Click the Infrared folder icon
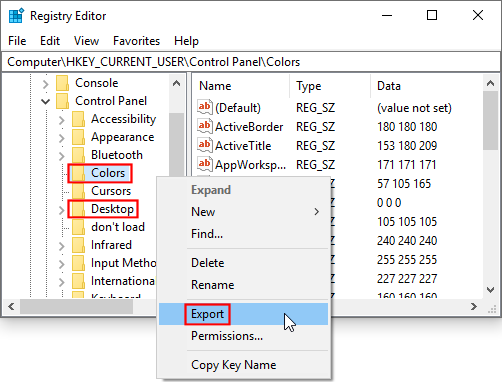Viewport: 502px width, 382px height. coord(78,245)
